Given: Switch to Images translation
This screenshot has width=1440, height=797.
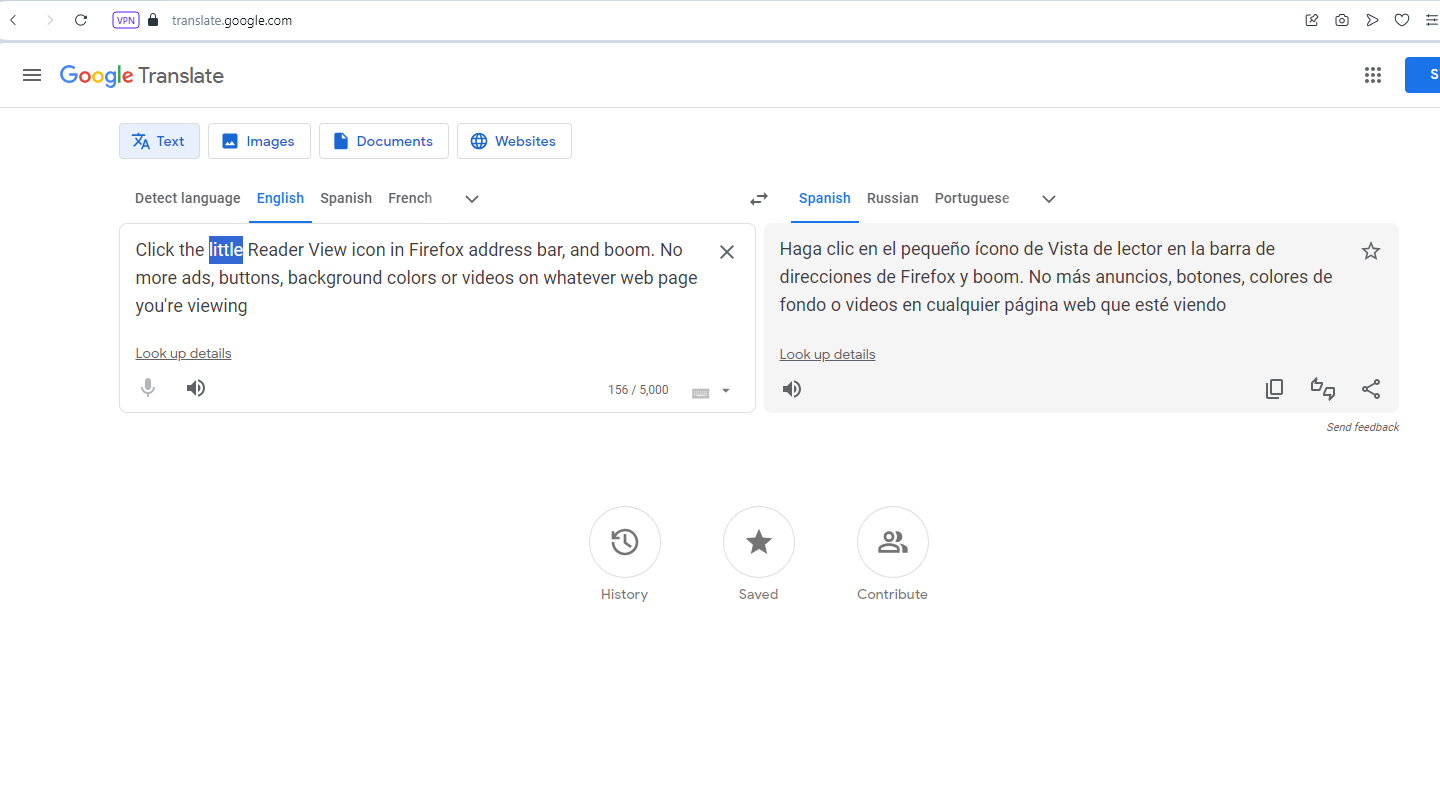Looking at the screenshot, I should coord(259,141).
